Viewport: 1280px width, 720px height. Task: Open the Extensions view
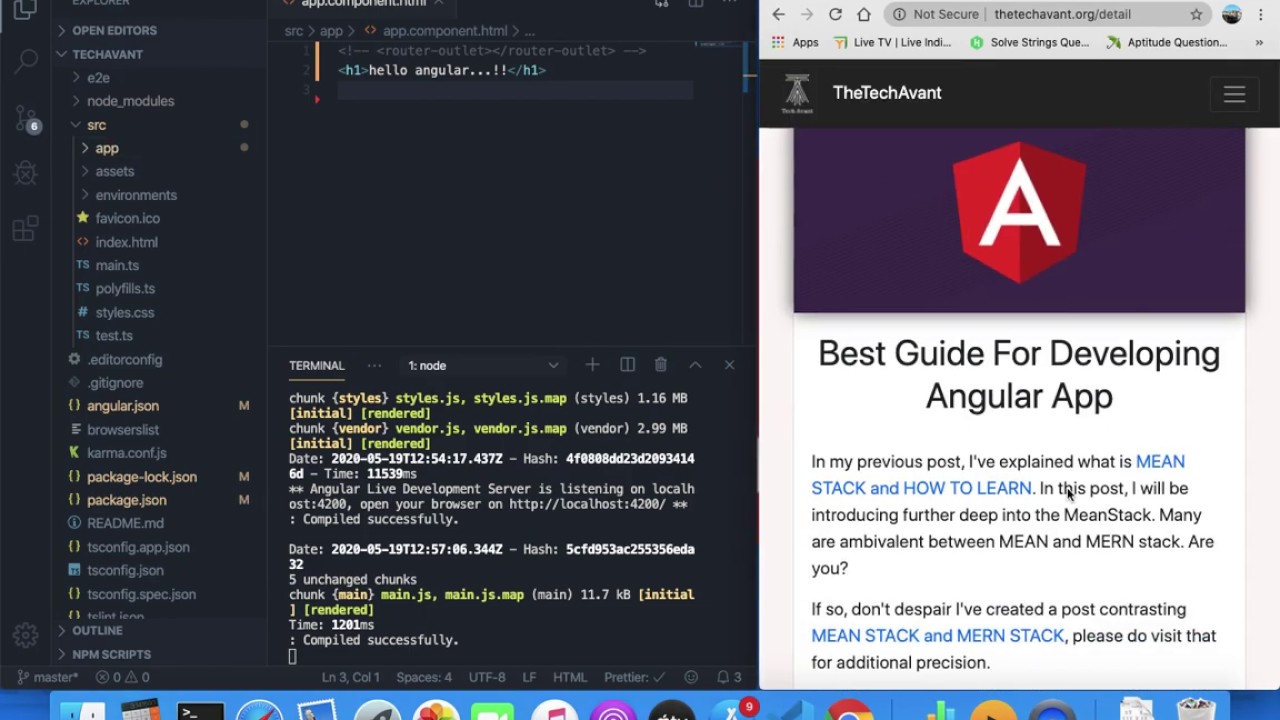click(26, 230)
